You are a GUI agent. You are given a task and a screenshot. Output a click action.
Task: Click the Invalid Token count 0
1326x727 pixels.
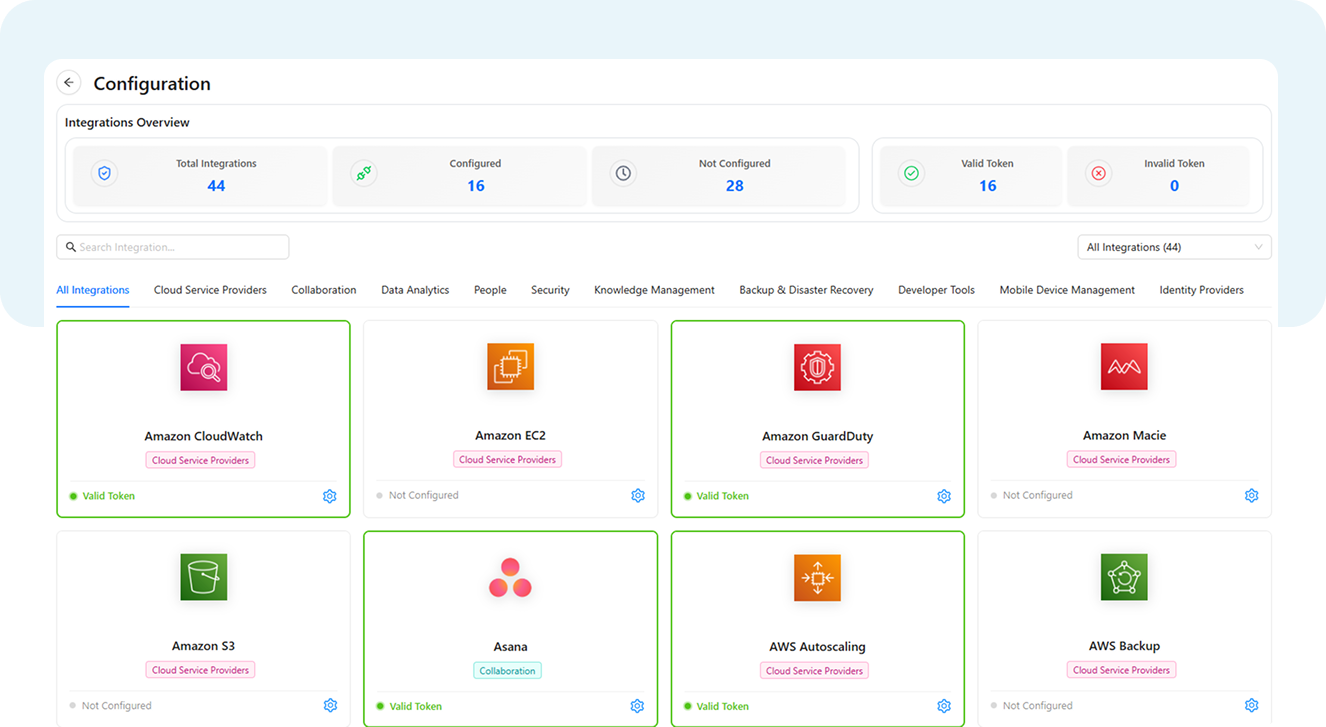[x=1174, y=186]
